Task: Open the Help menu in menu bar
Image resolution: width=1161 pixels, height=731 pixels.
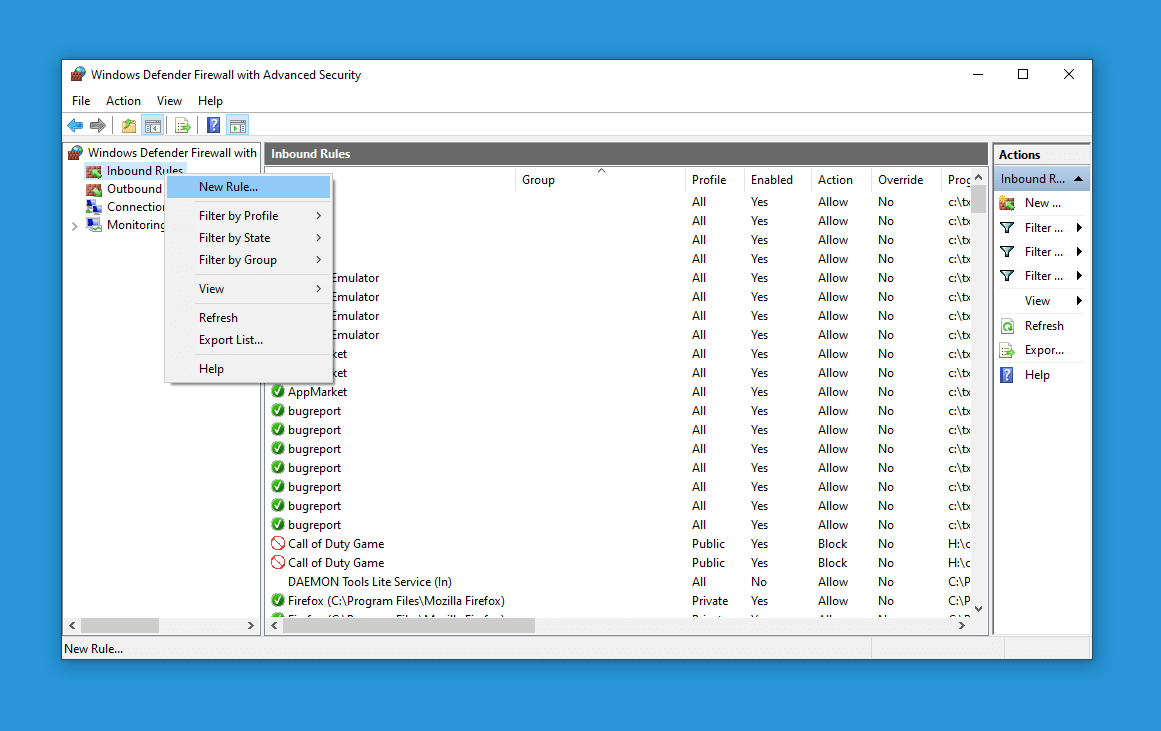Action: click(x=210, y=101)
